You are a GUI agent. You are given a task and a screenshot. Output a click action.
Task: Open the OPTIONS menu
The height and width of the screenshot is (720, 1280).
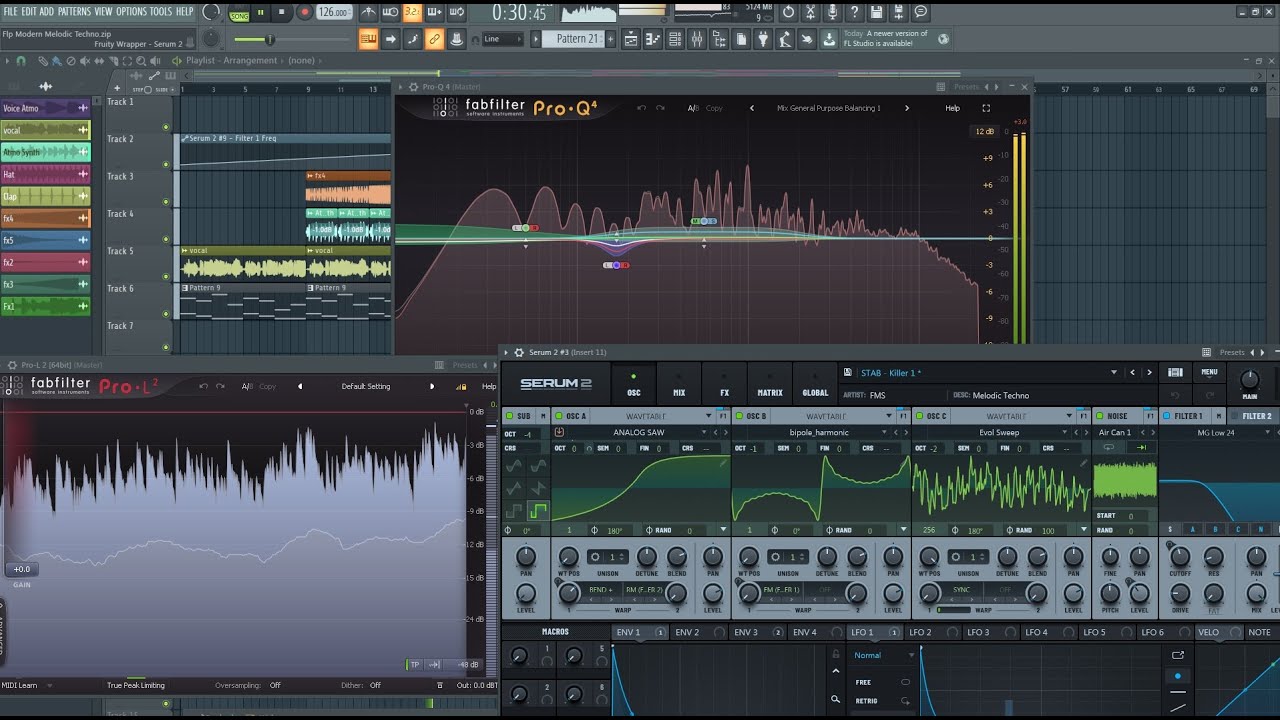[x=131, y=11]
